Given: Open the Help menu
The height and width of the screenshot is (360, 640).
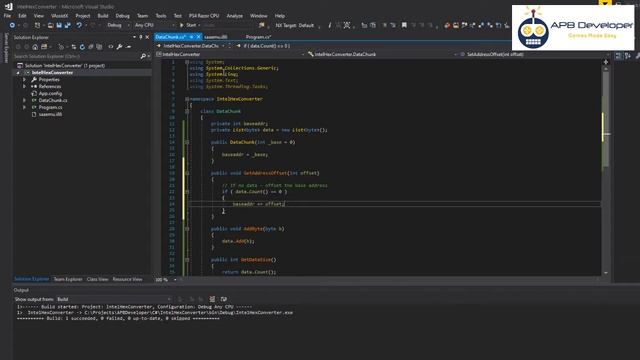Looking at the screenshot, I should point(280,16).
